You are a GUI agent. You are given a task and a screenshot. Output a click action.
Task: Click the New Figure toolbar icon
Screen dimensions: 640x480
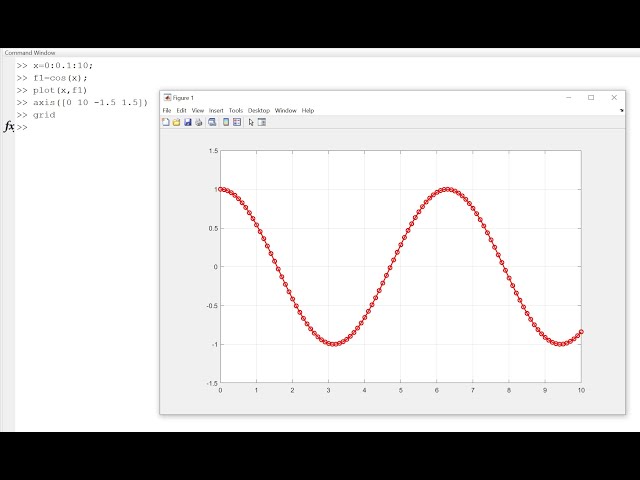click(x=166, y=122)
